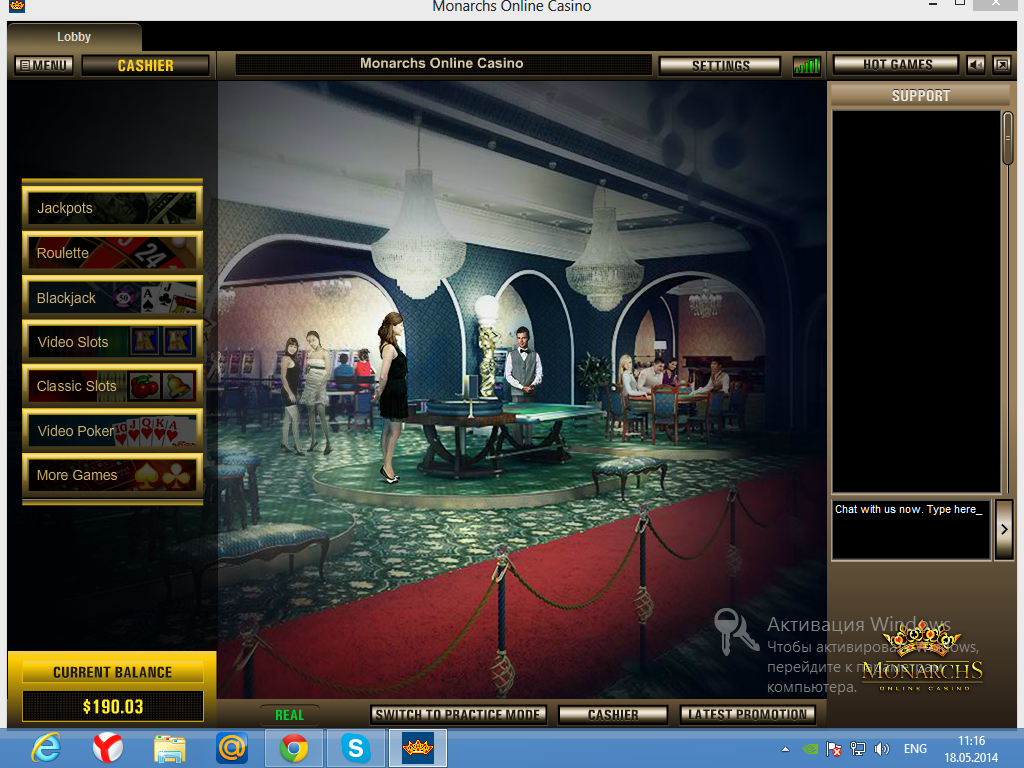1024x768 pixels.
Task: Open Internet Explorer from taskbar
Action: click(46, 748)
